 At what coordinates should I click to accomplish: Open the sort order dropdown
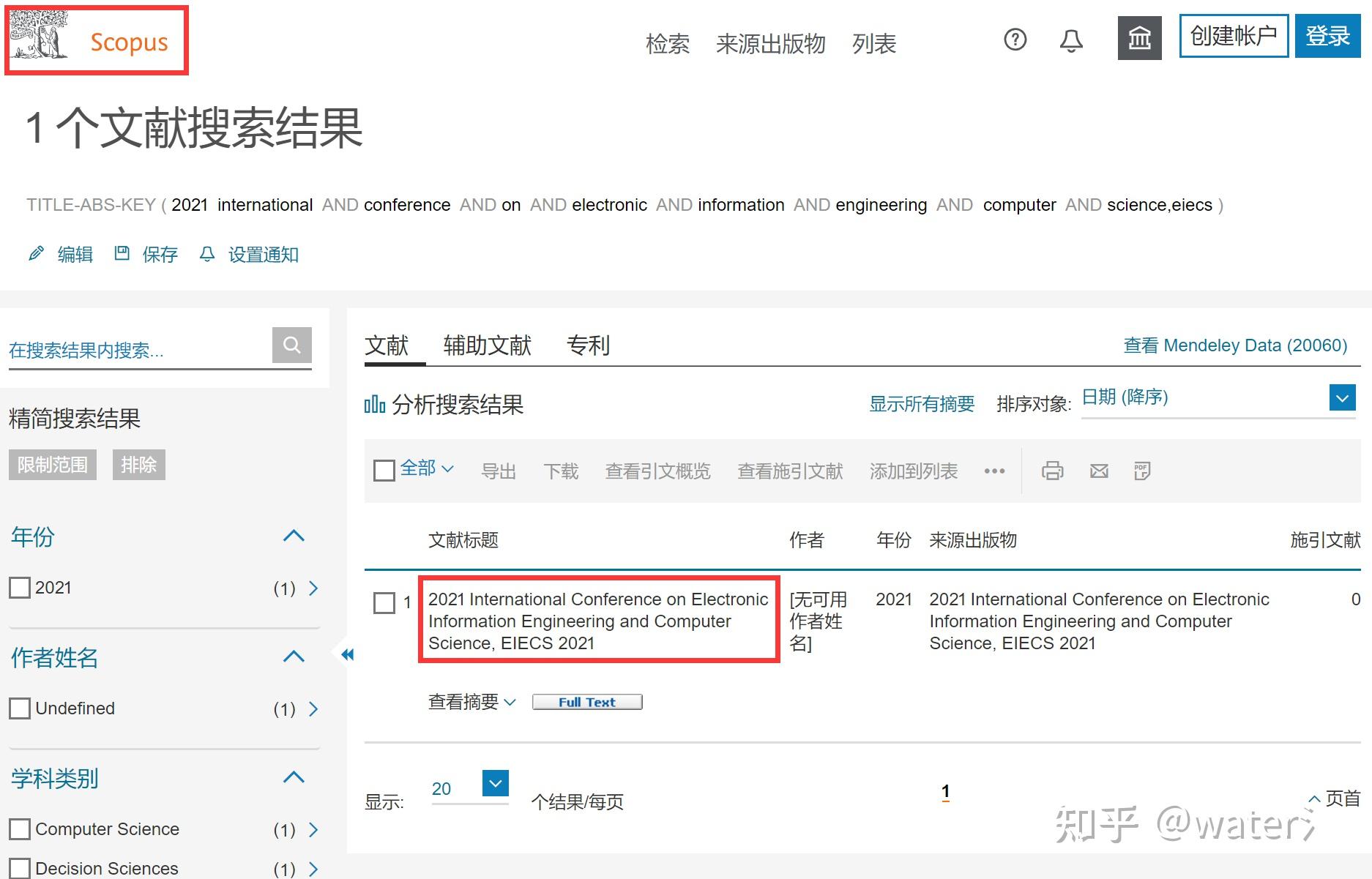pyautogui.click(x=1342, y=397)
